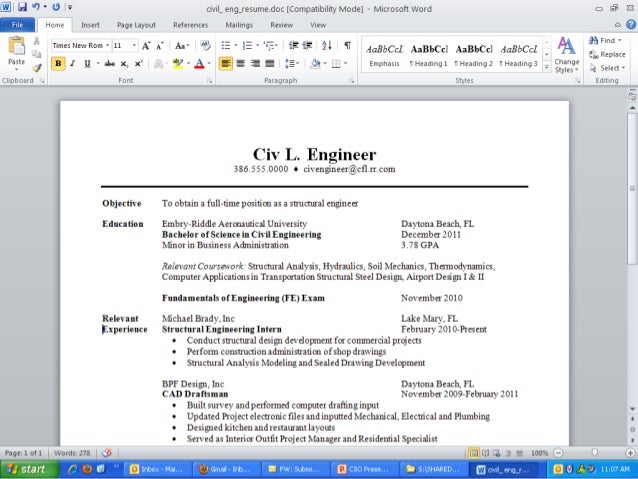Sort the selected text alphabetically
The image size is (638, 479).
(x=327, y=45)
